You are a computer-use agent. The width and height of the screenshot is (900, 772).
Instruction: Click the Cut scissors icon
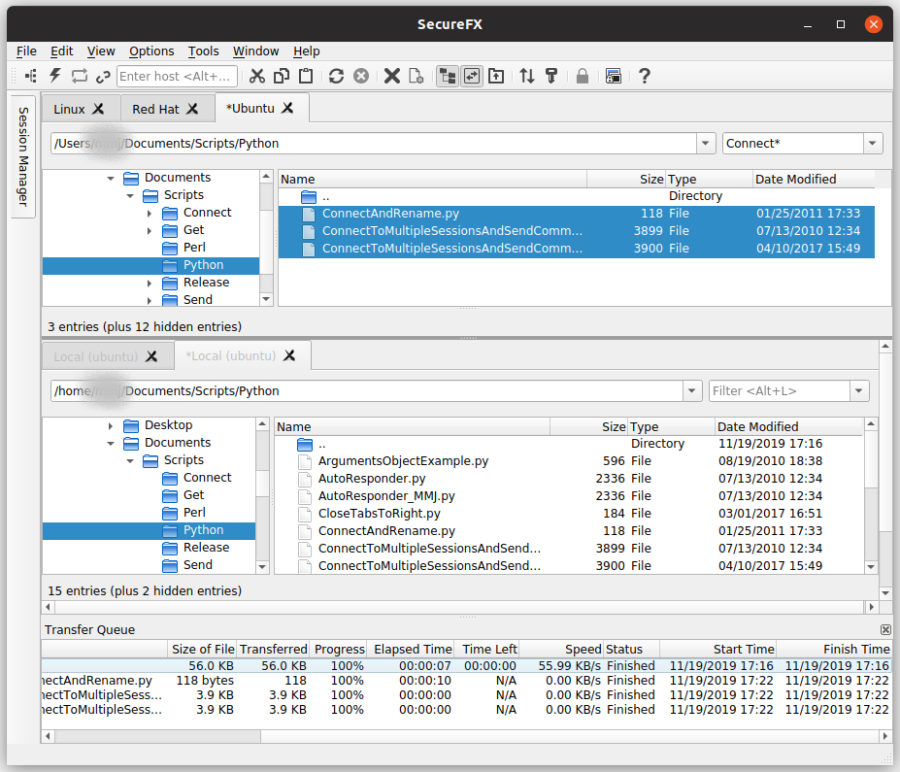coord(257,76)
